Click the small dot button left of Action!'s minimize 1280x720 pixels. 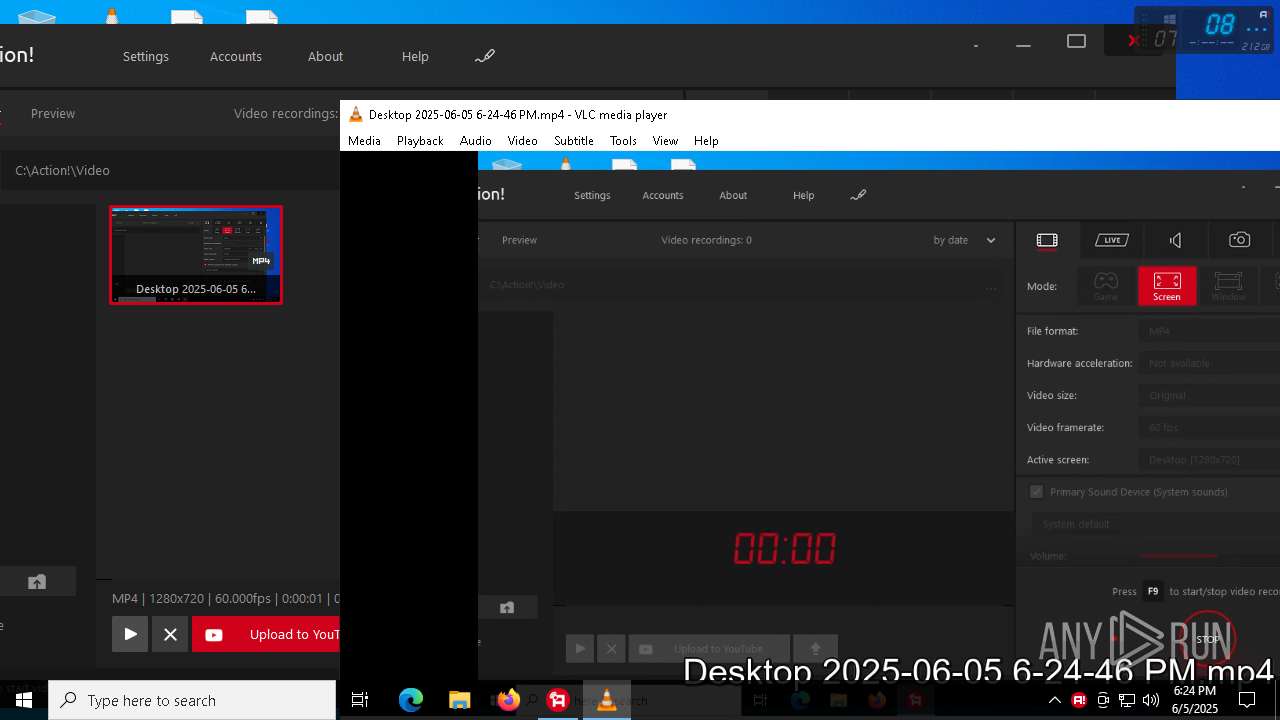976,45
